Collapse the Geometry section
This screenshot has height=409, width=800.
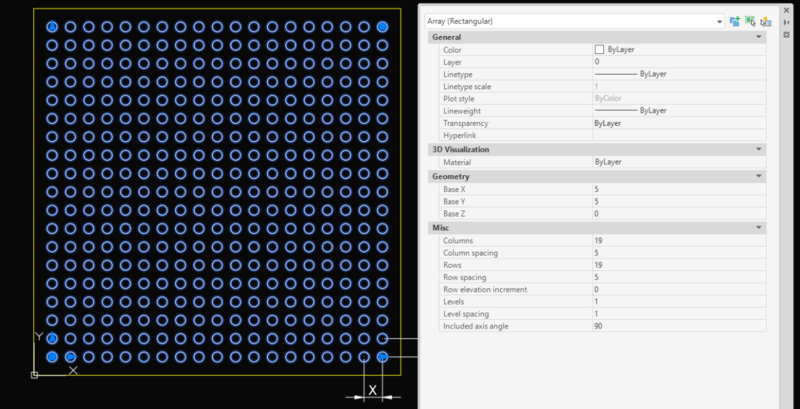pyautogui.click(x=759, y=176)
